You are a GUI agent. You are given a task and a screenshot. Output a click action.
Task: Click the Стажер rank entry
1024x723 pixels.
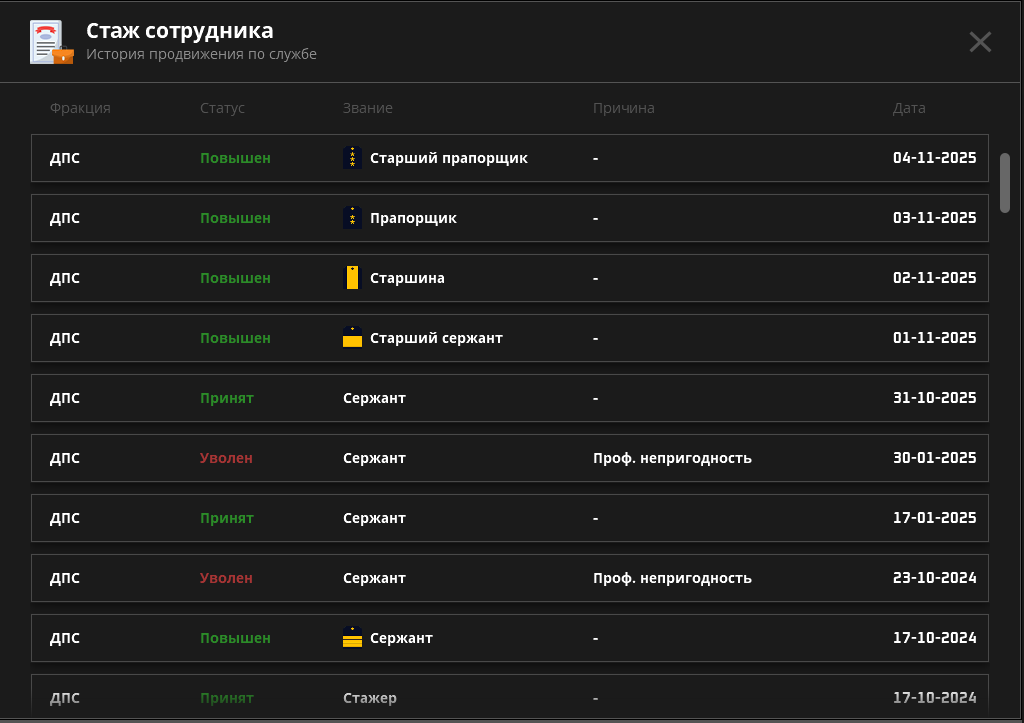pos(369,698)
